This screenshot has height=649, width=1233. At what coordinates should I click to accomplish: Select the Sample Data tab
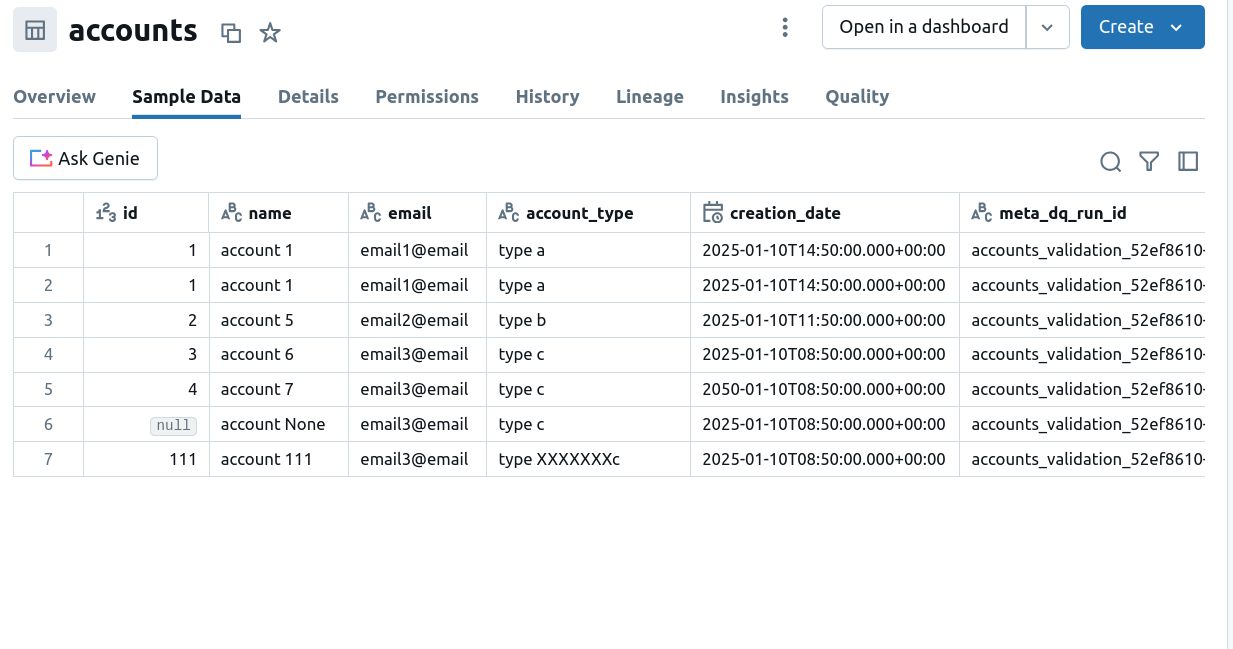coord(187,97)
